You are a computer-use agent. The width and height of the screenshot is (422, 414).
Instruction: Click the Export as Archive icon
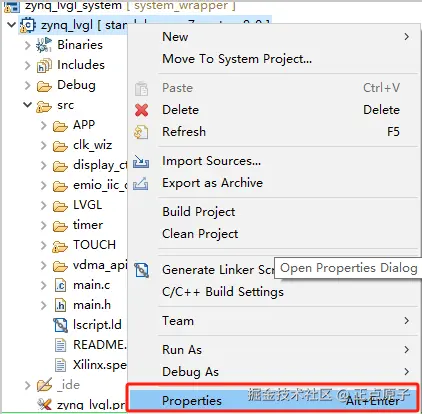[x=141, y=184]
